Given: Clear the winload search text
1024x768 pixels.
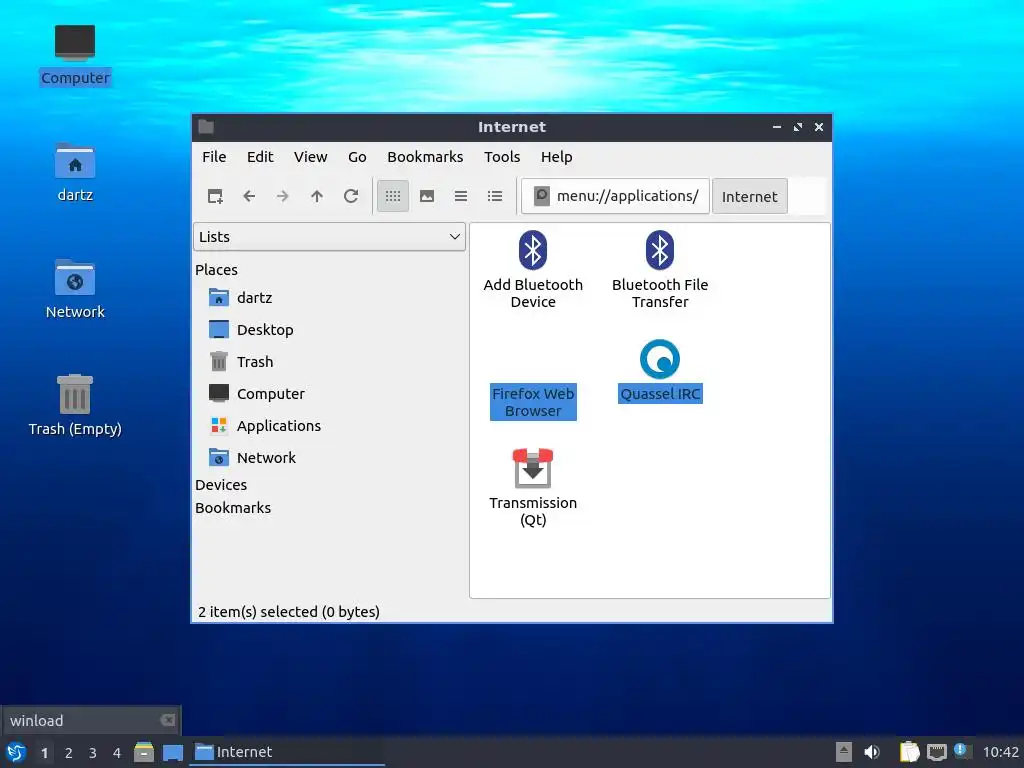Looking at the screenshot, I should click(168, 720).
